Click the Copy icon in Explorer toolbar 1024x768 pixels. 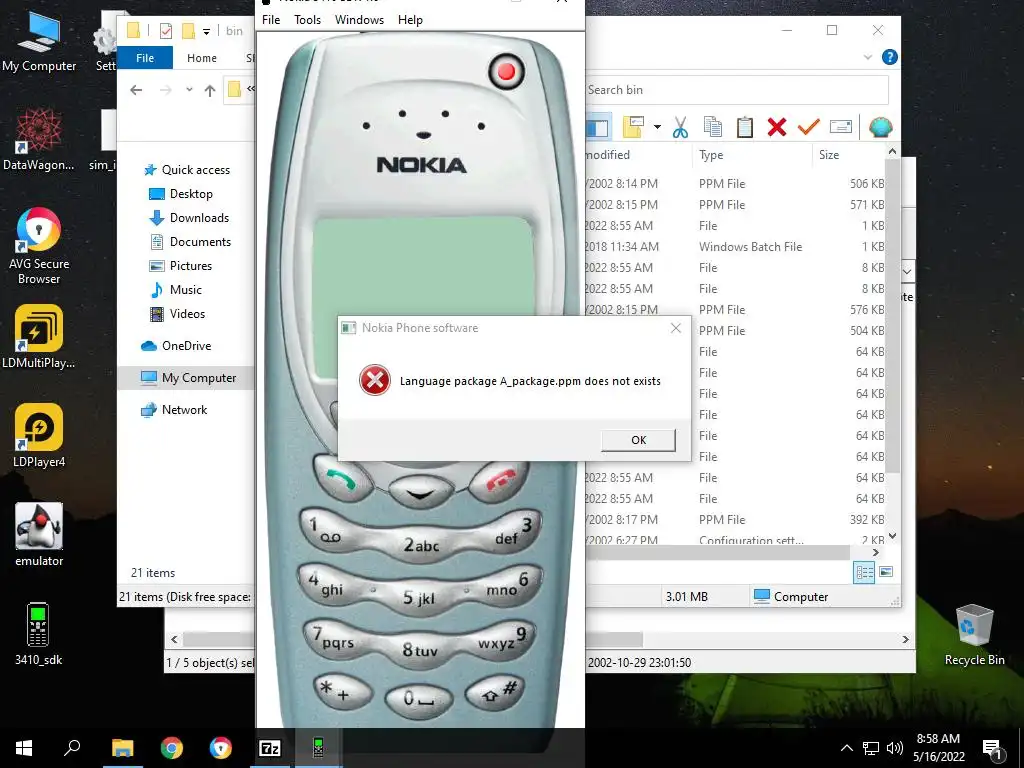[x=712, y=127]
